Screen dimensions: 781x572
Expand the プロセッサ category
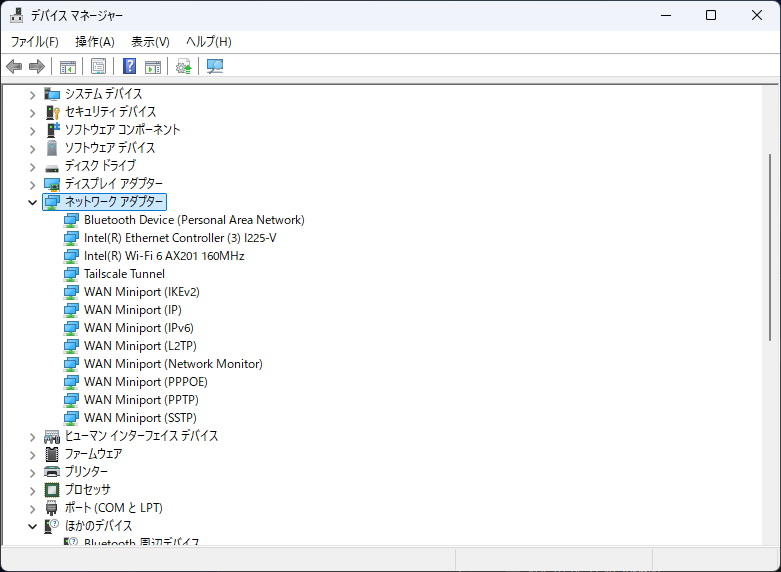coord(32,490)
